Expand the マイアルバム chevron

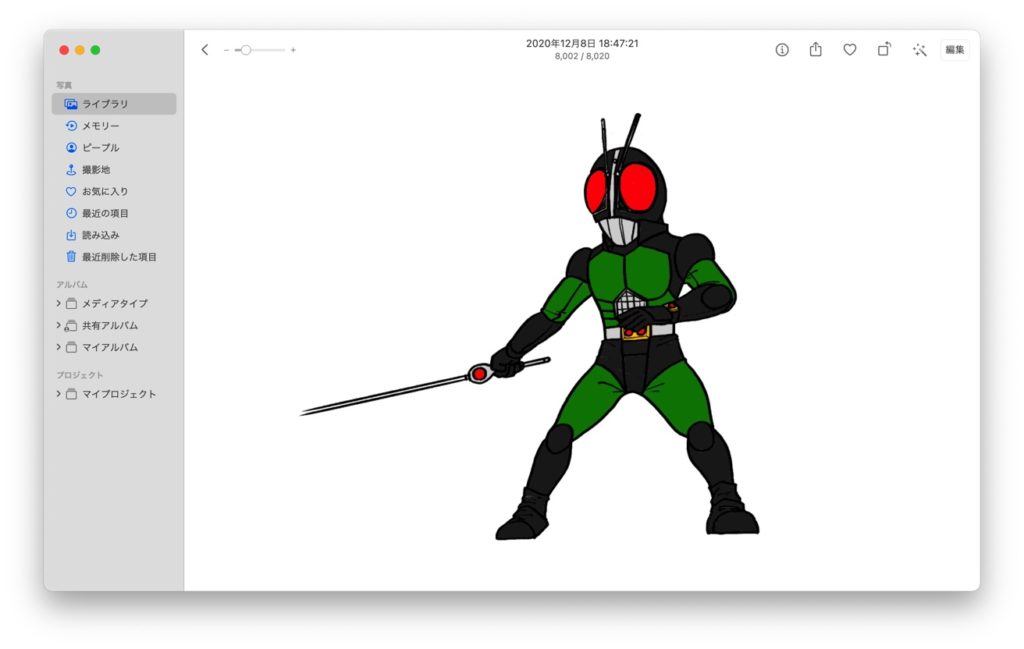click(58, 347)
